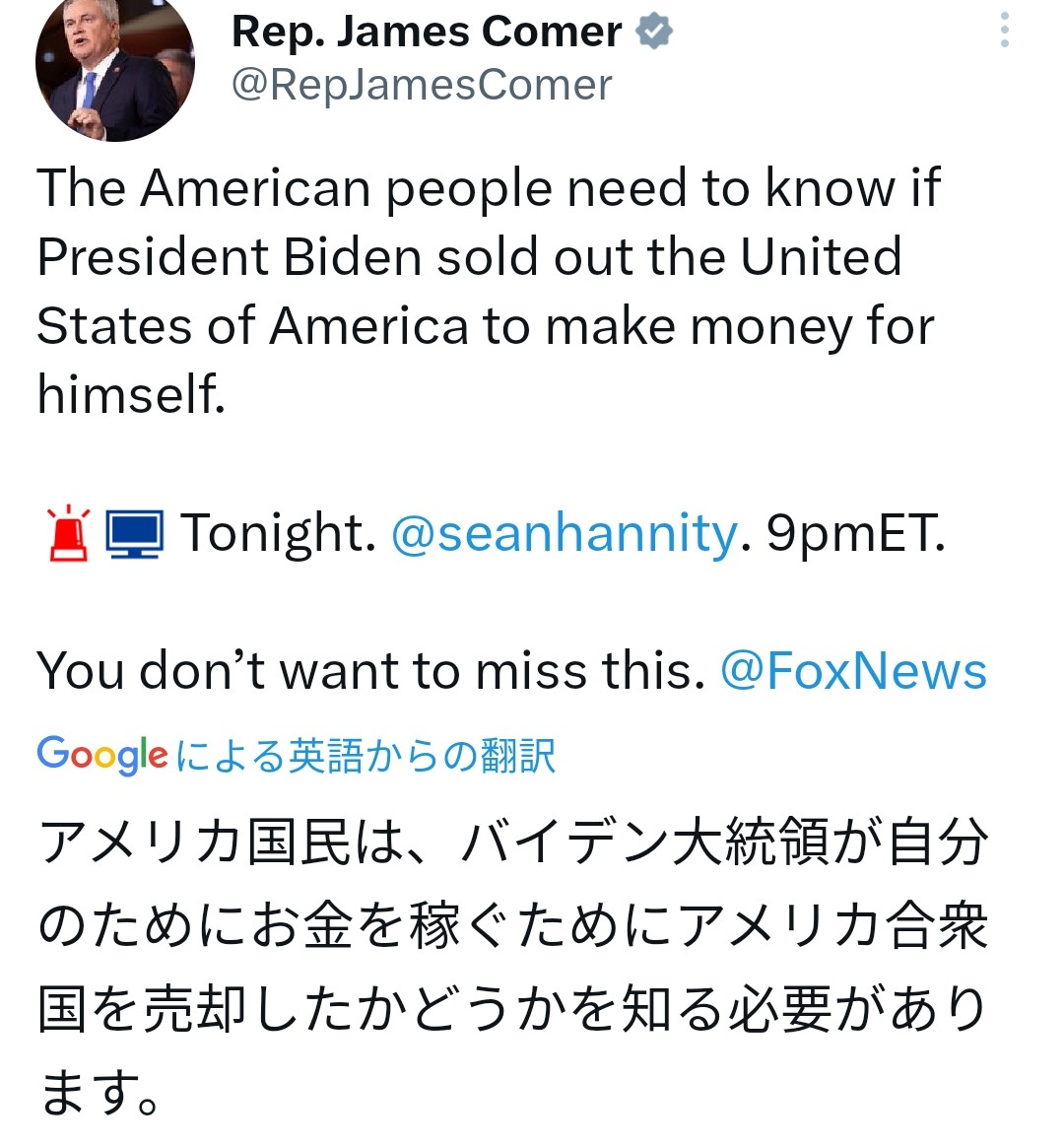Tap 'The American people need to know' line

tap(489, 188)
